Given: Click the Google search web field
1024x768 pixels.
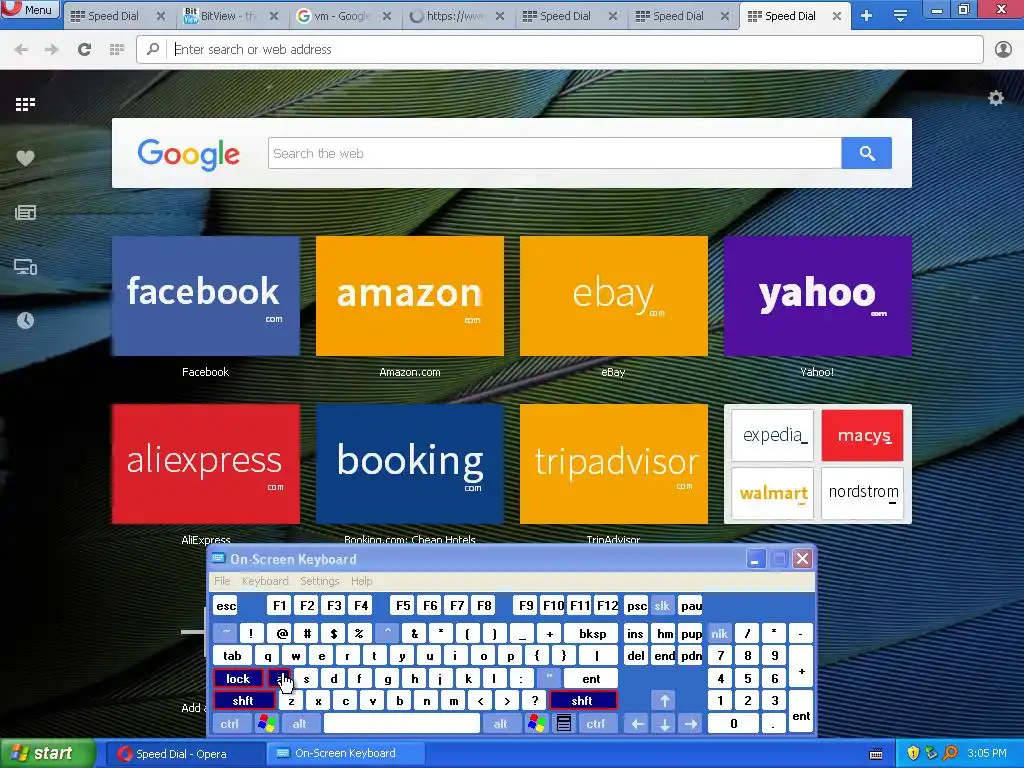Looking at the screenshot, I should pos(554,153).
